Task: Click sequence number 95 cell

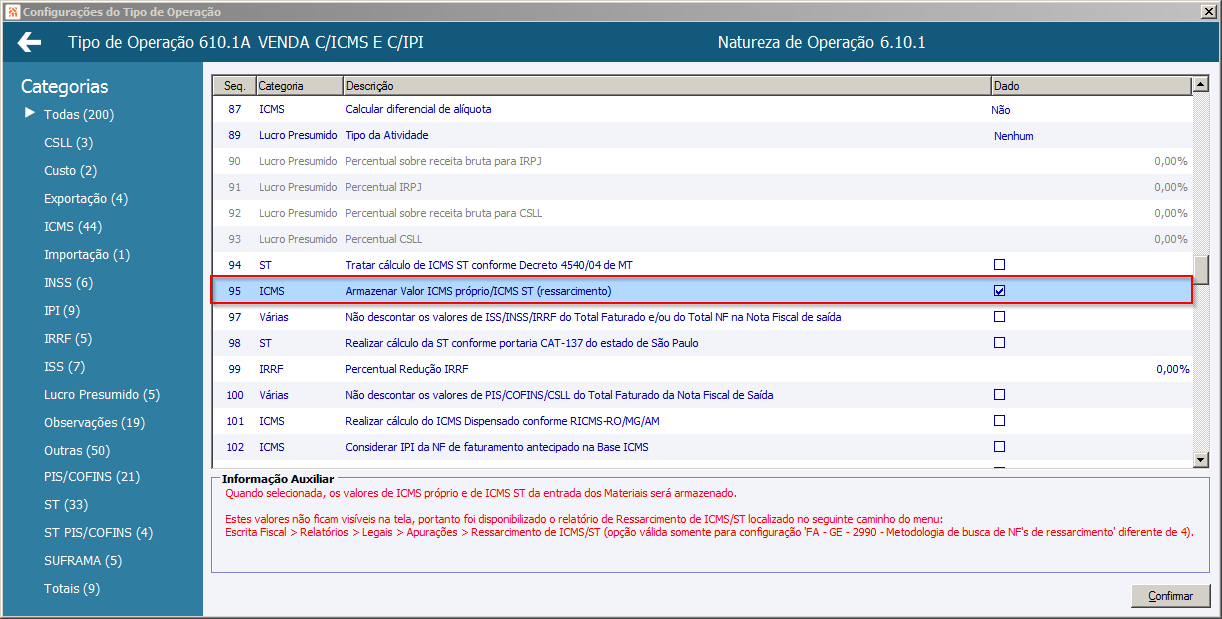Action: tap(235, 291)
